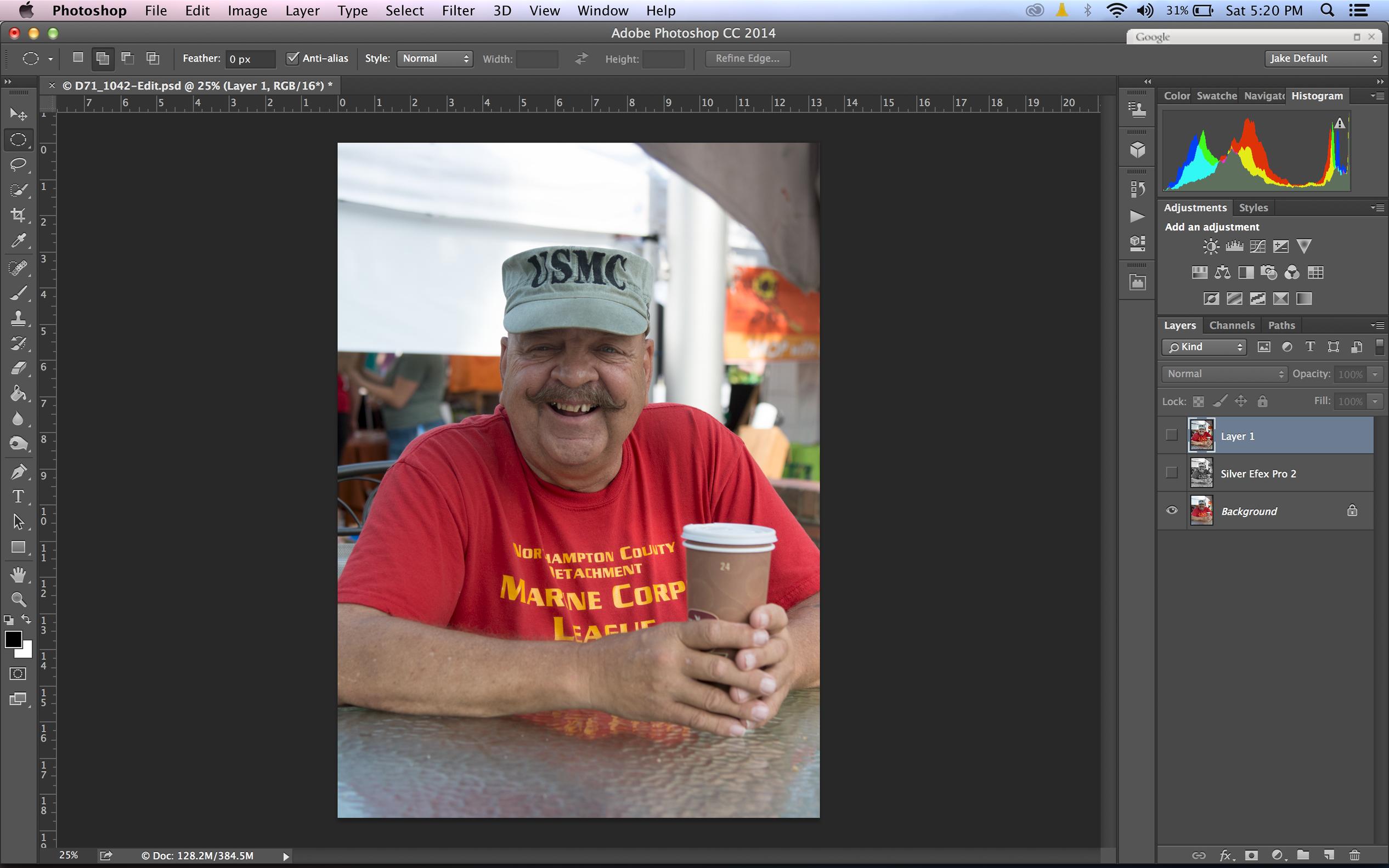
Task: Click the Refine Edge button
Action: pyautogui.click(x=747, y=59)
